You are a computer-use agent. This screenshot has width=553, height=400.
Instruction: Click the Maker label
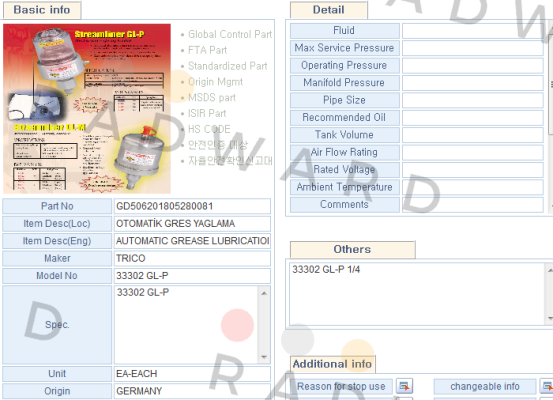pyautogui.click(x=57, y=258)
